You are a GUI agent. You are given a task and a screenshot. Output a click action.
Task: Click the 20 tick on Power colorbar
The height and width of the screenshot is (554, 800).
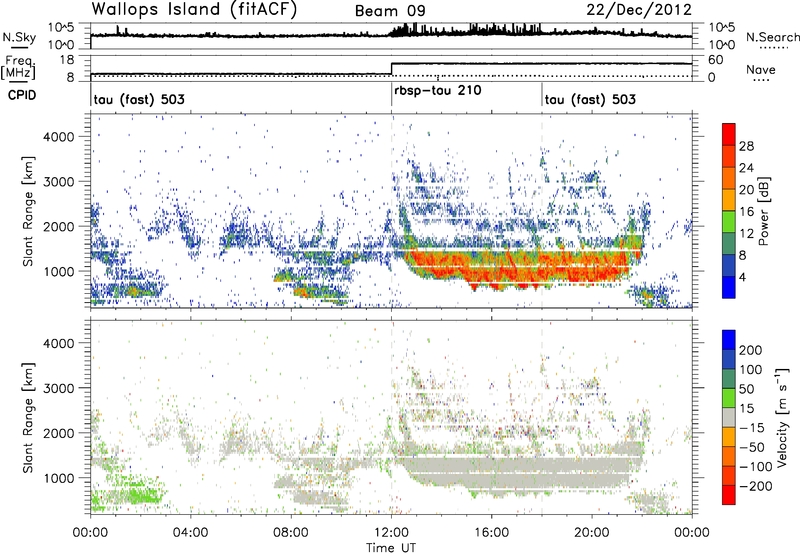pos(746,190)
